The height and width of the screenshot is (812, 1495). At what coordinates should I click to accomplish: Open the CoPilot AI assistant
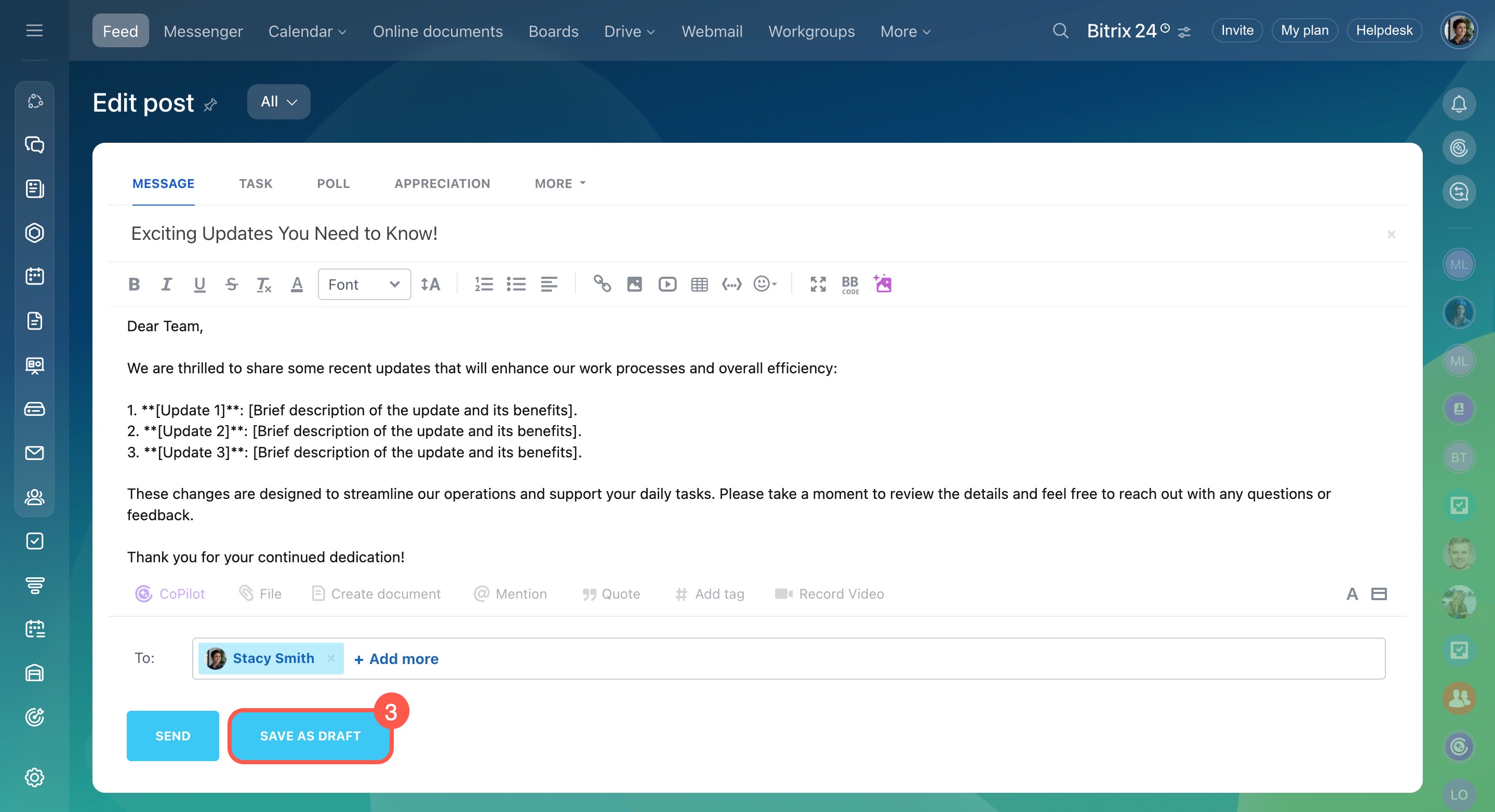click(170, 594)
